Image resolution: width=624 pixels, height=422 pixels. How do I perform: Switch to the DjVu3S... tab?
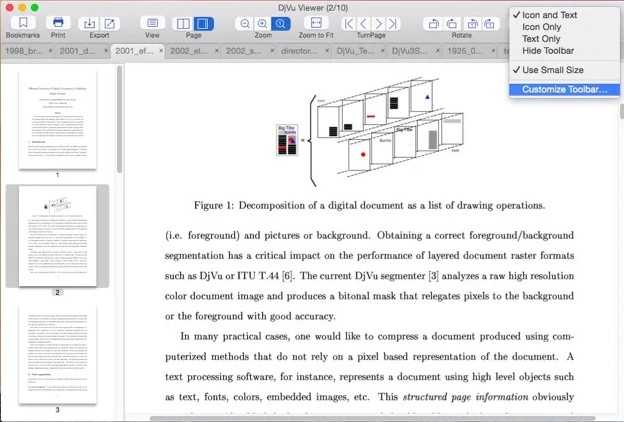tap(410, 51)
